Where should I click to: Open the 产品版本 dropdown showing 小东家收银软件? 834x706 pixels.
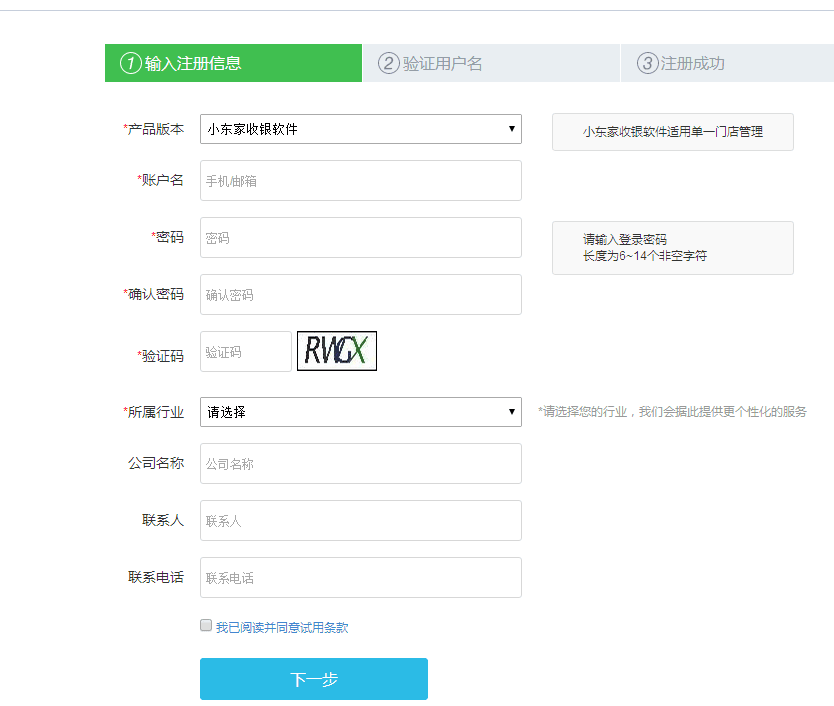360,129
